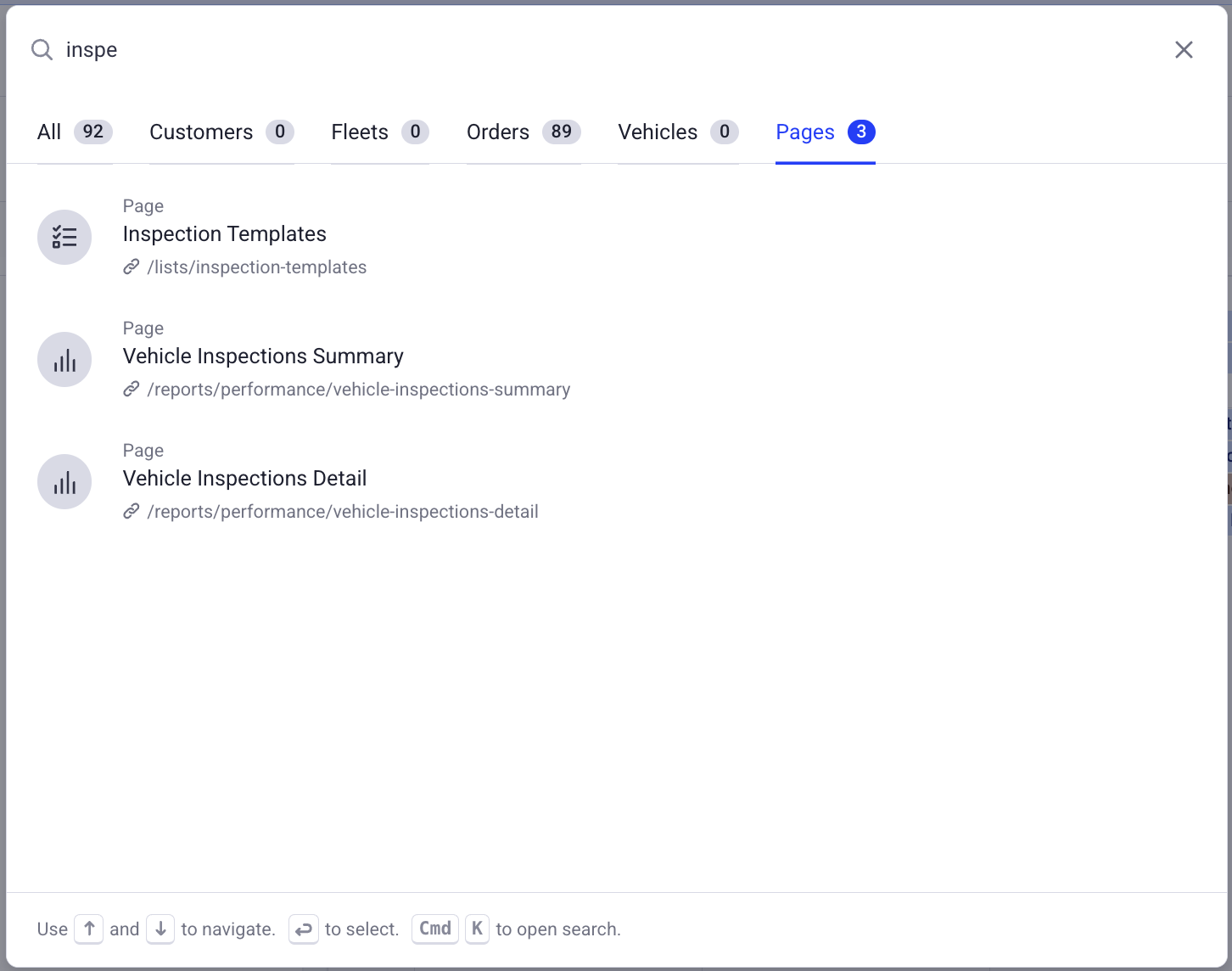The width and height of the screenshot is (1232, 971).
Task: Click the 92 count badge on All
Action: pyautogui.click(x=93, y=132)
